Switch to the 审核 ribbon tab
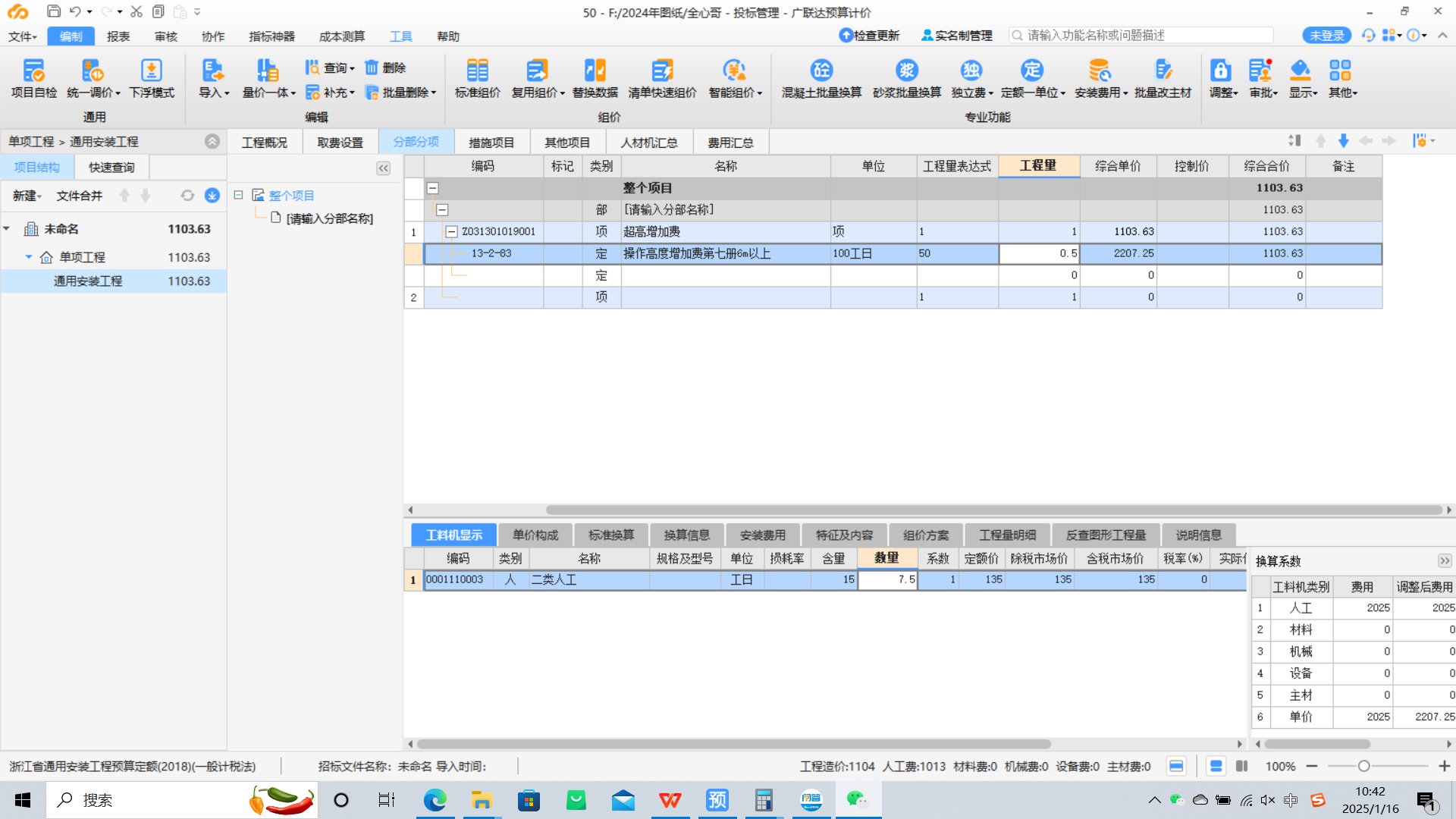Viewport: 1456px width, 819px height. point(165,36)
